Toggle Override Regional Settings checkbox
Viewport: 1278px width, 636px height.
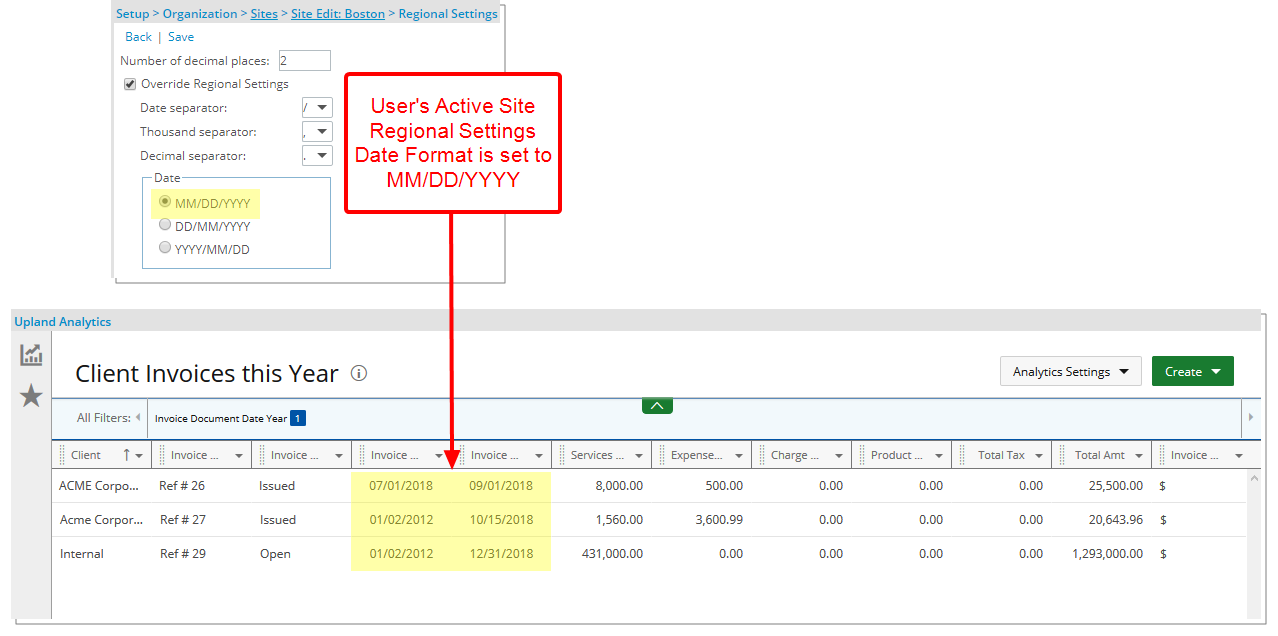pyautogui.click(x=129, y=84)
